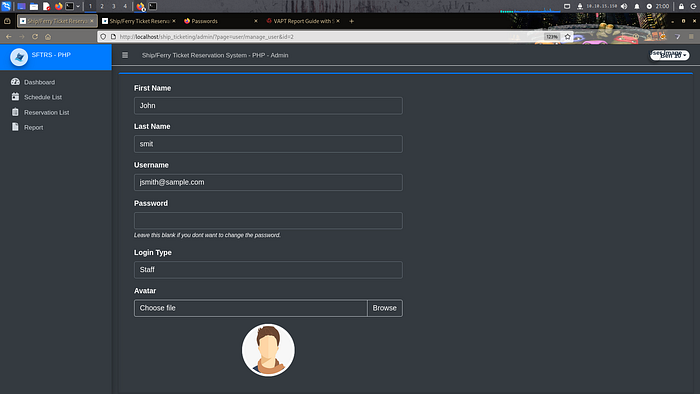
Task: Click the 21:00 clock
Action: click(662, 6)
